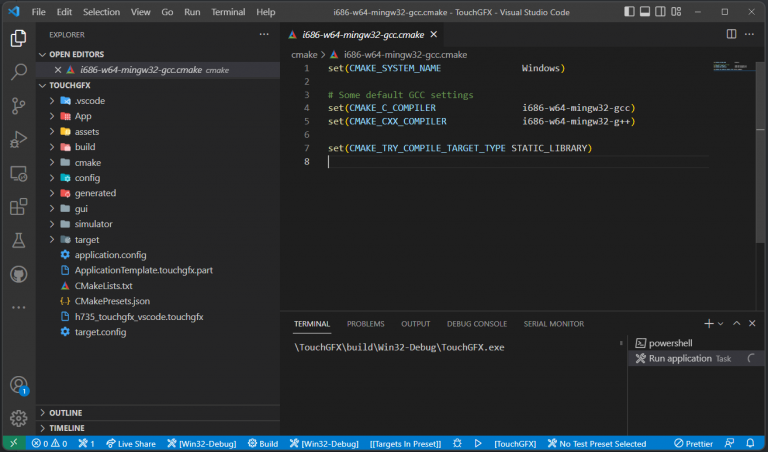Image resolution: width=768 pixels, height=452 pixels.
Task: Expand the build folder
Action: (158, 146)
